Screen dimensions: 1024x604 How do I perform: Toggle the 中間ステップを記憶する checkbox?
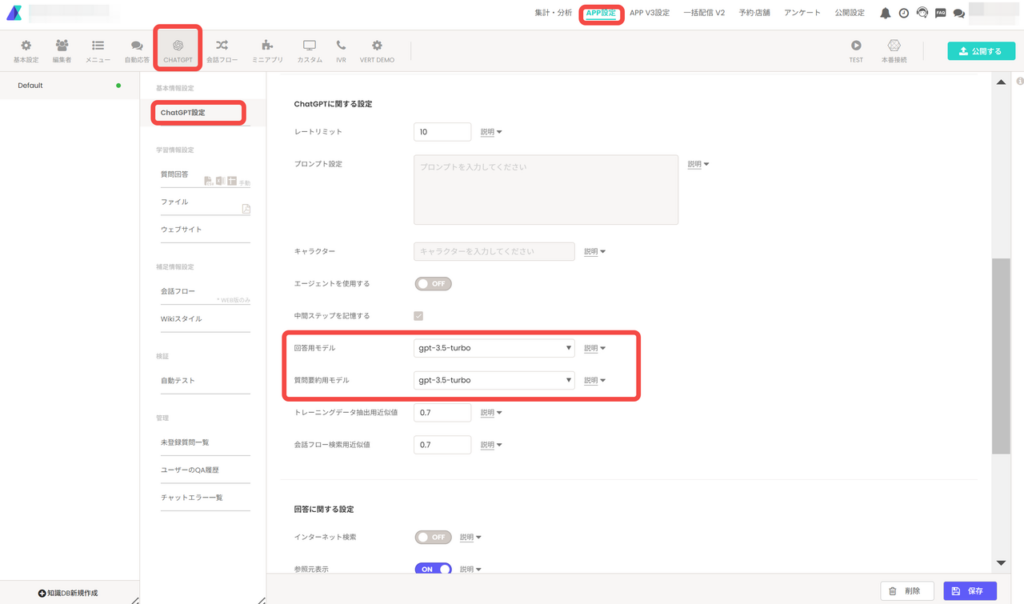coord(419,316)
